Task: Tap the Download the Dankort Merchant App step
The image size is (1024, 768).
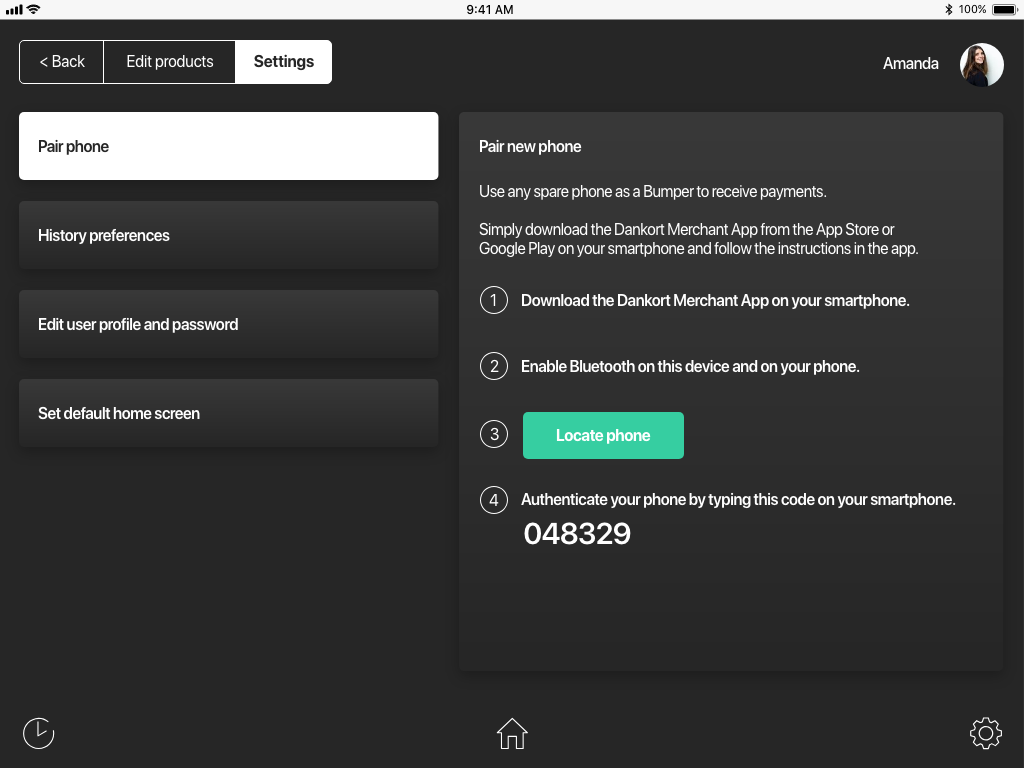Action: tap(714, 300)
